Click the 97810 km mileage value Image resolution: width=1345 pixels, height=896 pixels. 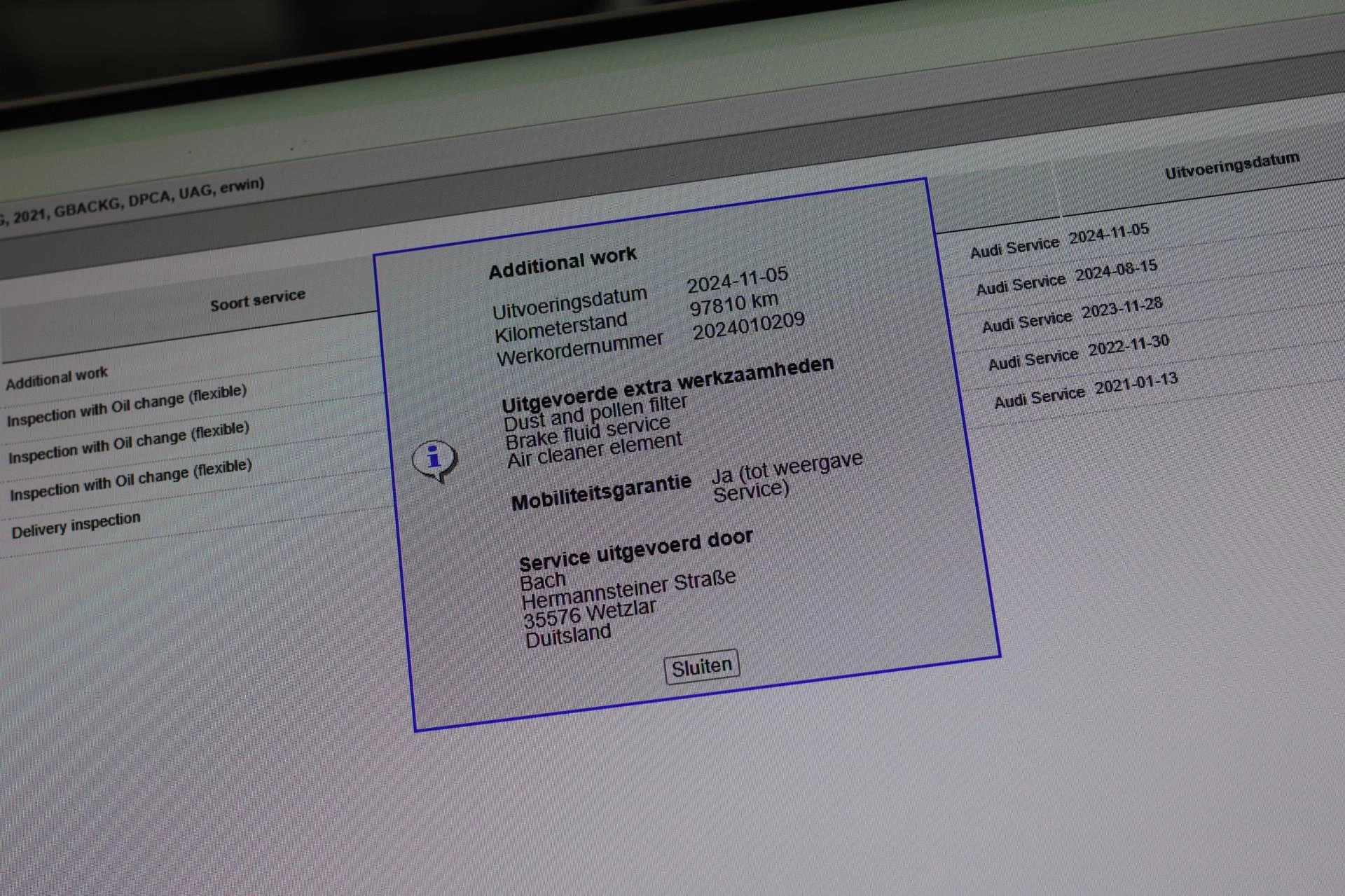[733, 303]
